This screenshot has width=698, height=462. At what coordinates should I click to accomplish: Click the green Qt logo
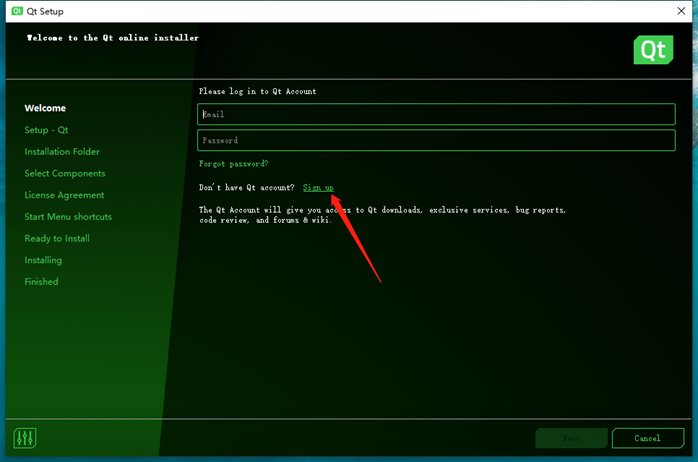(653, 50)
